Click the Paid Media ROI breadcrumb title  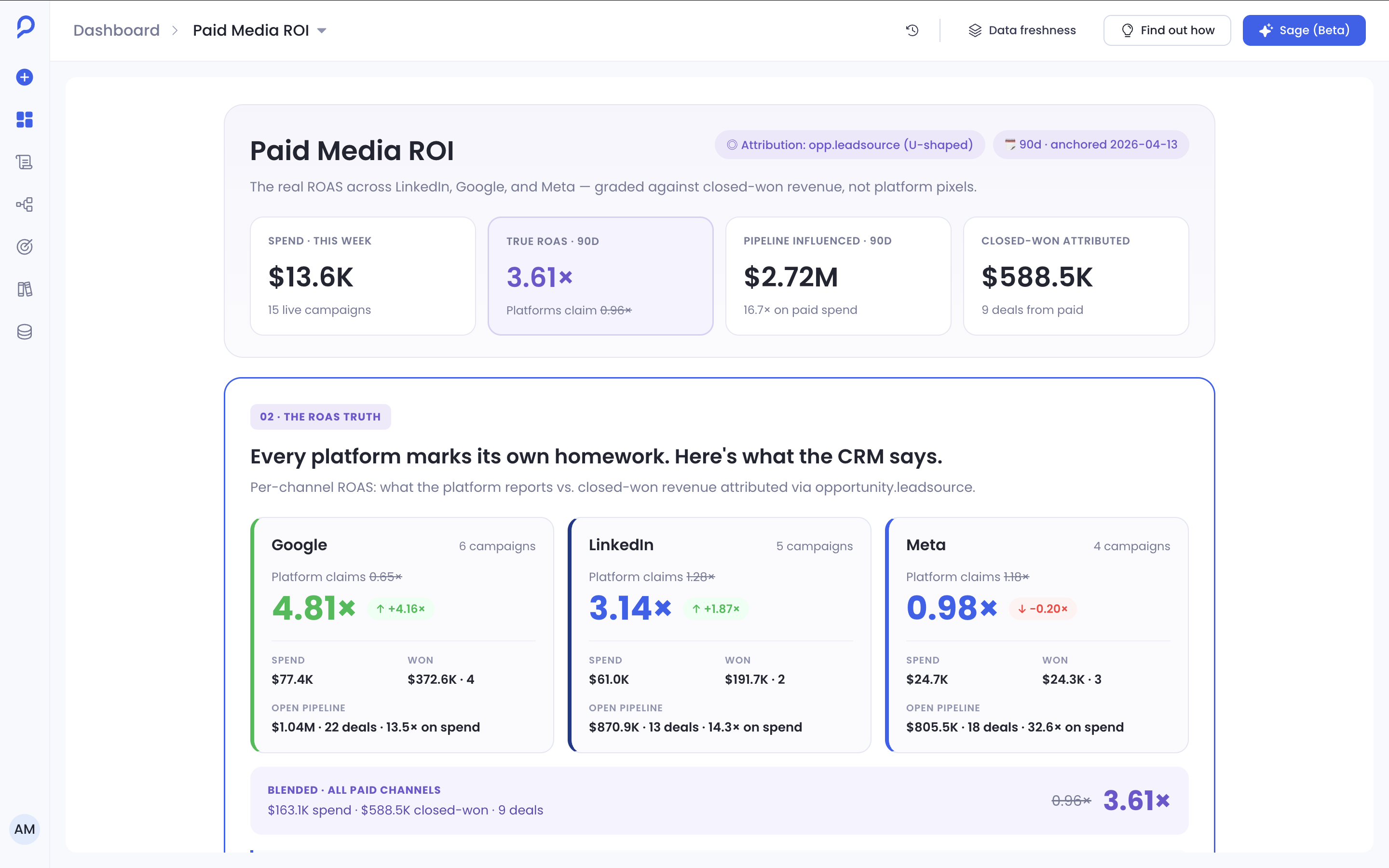251,30
